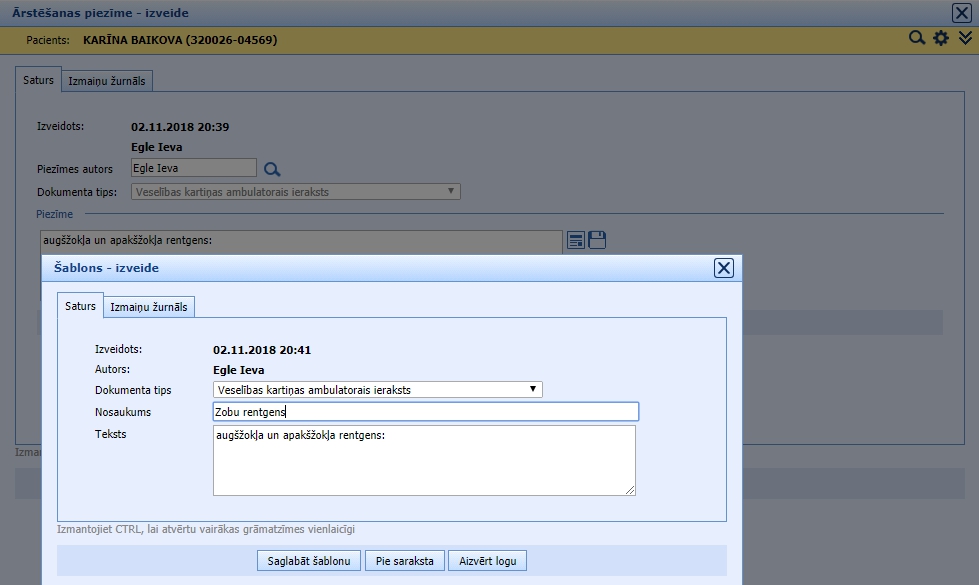Open Izmaiņu žurnāls tab in Šablons dialog

(x=149, y=307)
